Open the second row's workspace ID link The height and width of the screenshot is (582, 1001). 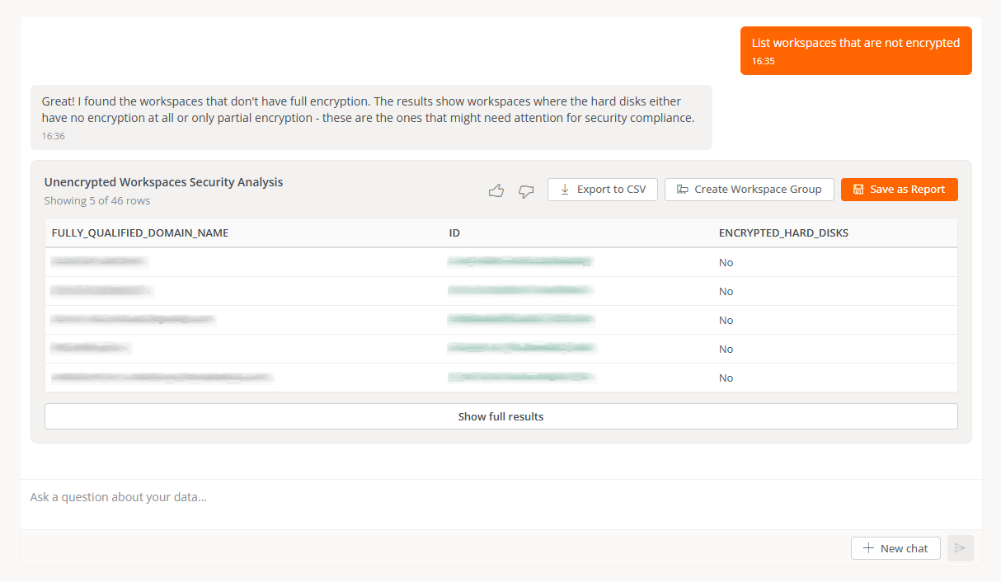click(520, 291)
